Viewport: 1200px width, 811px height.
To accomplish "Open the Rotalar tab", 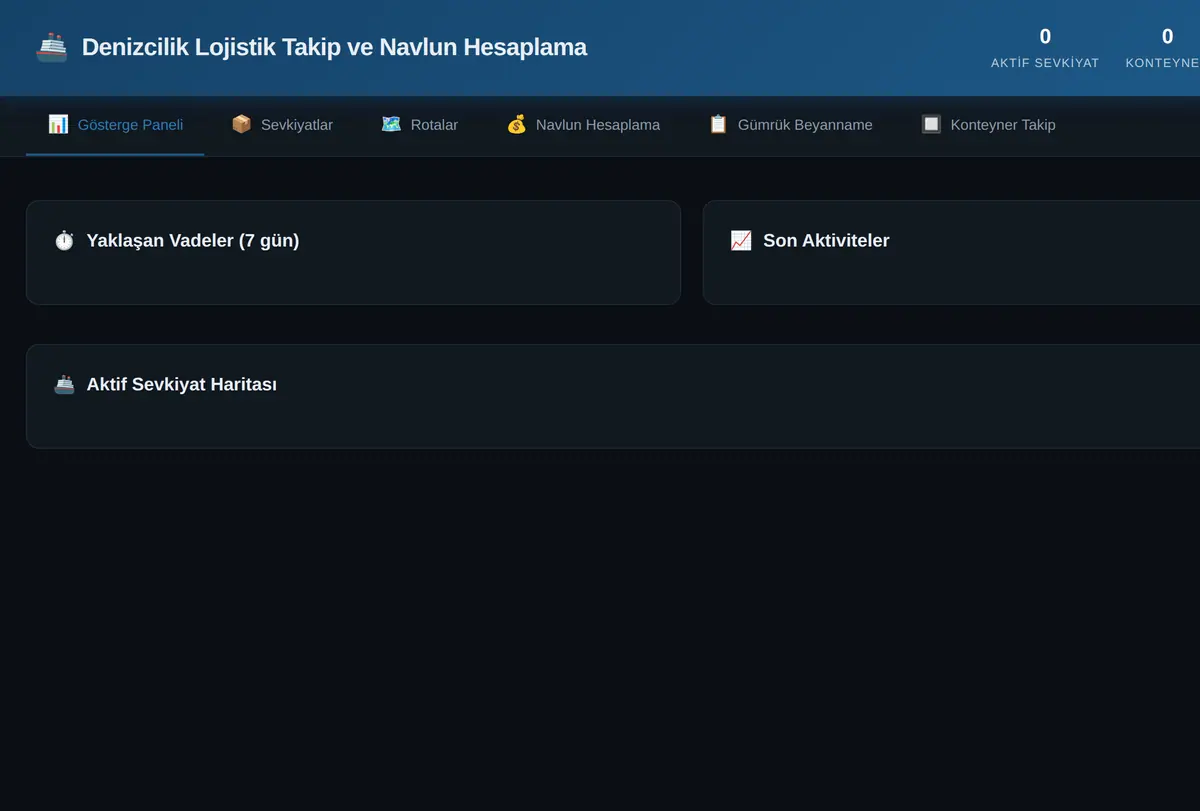I will coord(419,125).
